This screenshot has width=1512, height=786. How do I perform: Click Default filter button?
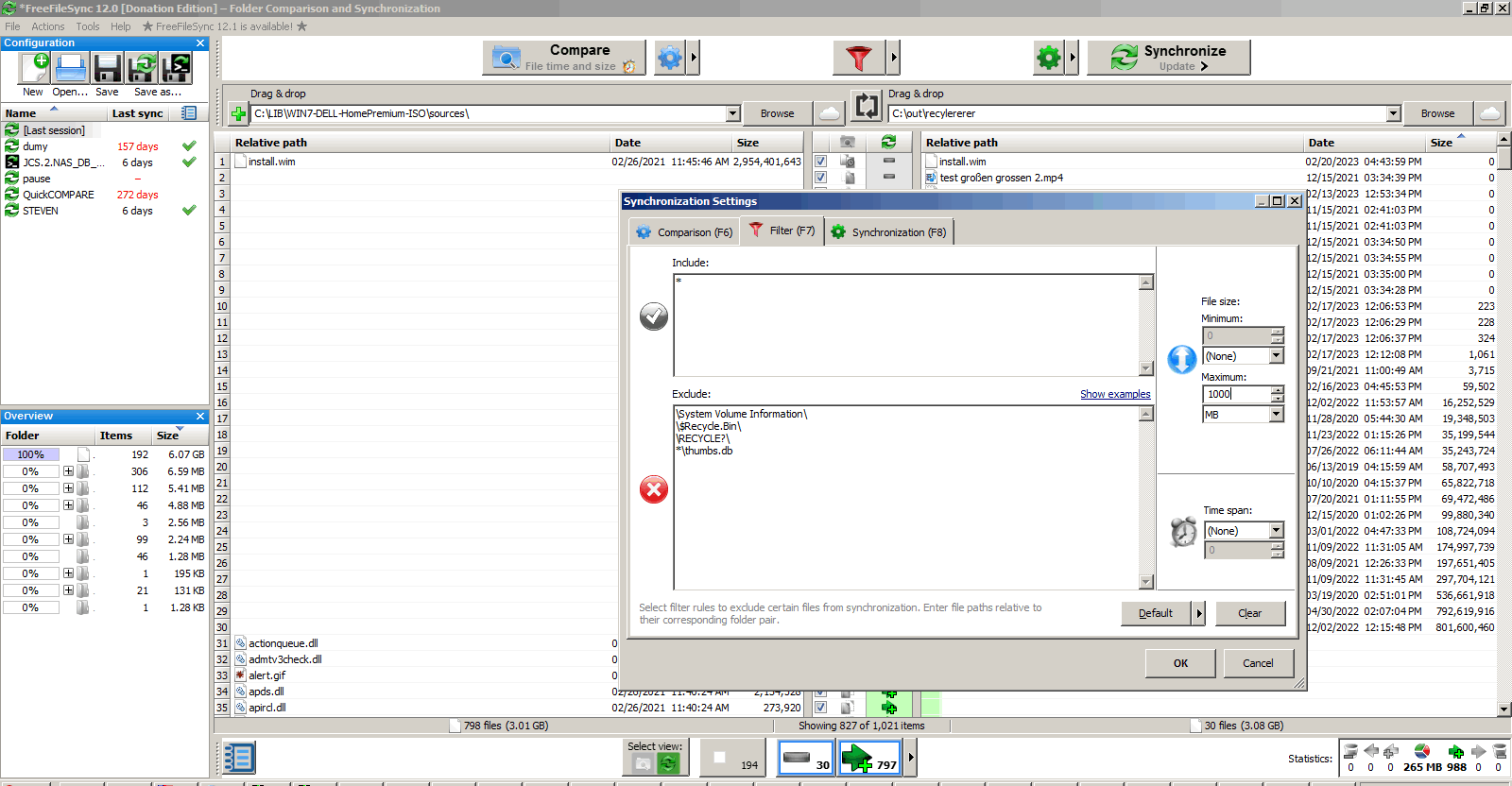[1156, 613]
